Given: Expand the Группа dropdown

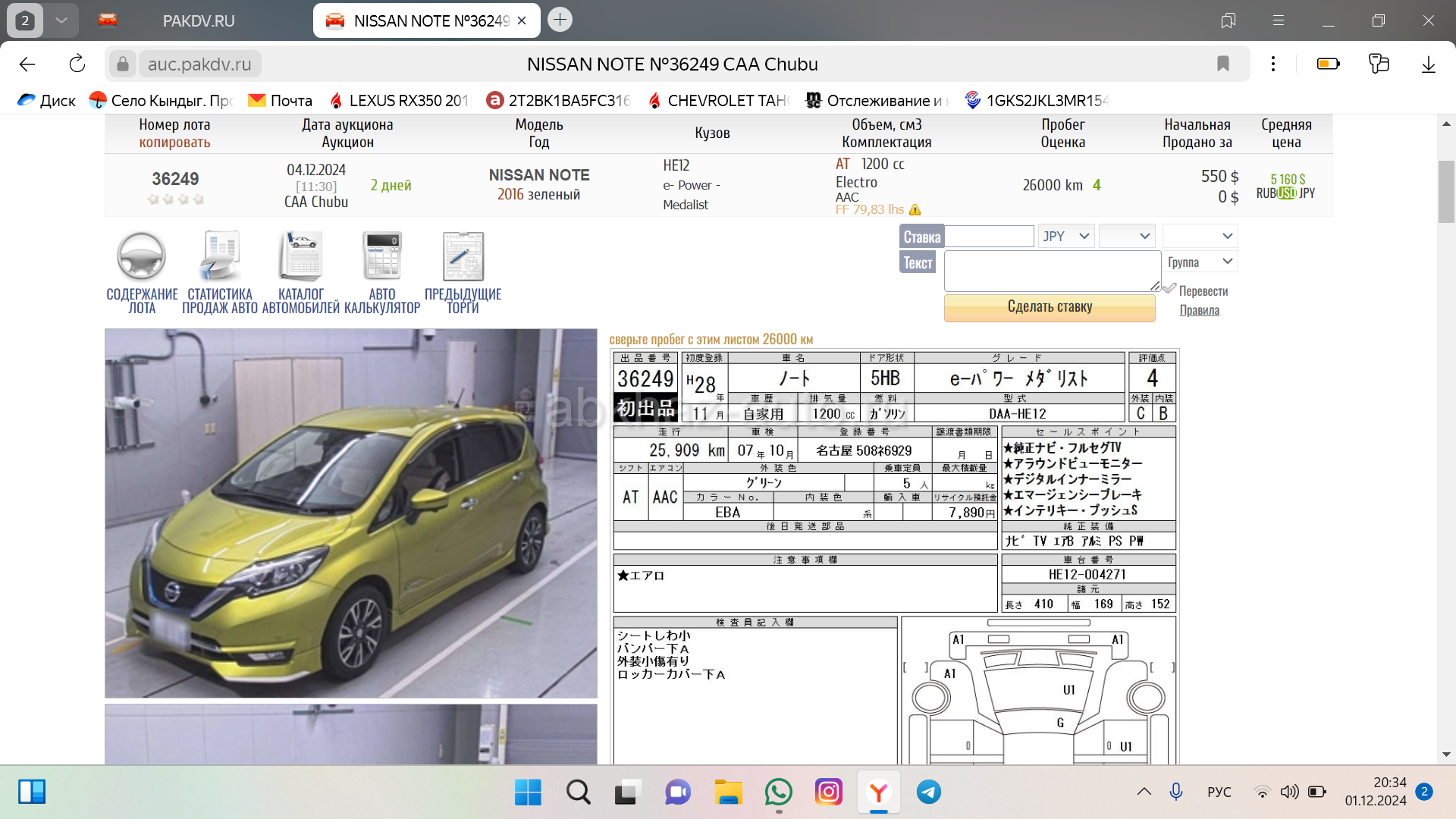Looking at the screenshot, I should [1200, 262].
